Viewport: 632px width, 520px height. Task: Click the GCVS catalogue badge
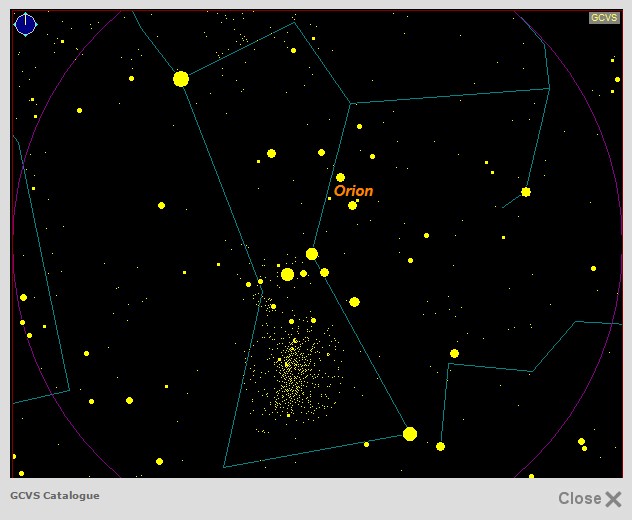tap(604, 18)
